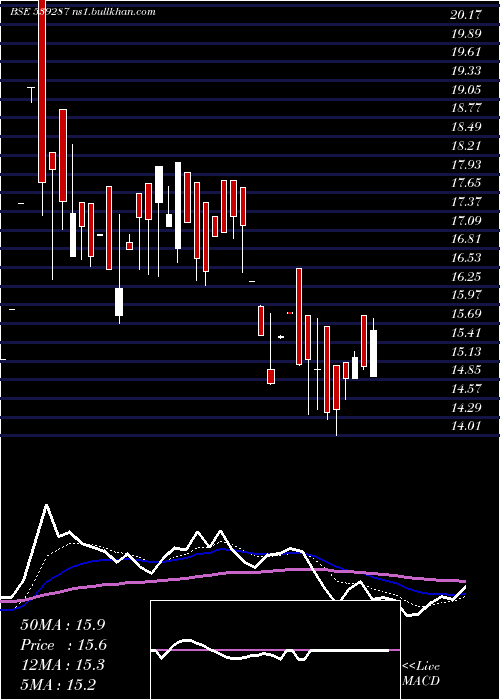Click the 16.53 price axis label
The width and height of the screenshot is (500, 700).
(466, 258)
